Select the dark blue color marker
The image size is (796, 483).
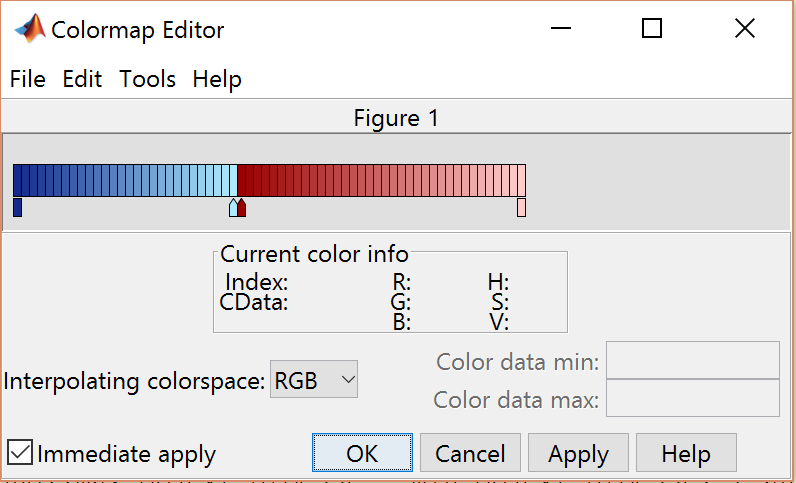(x=17, y=207)
